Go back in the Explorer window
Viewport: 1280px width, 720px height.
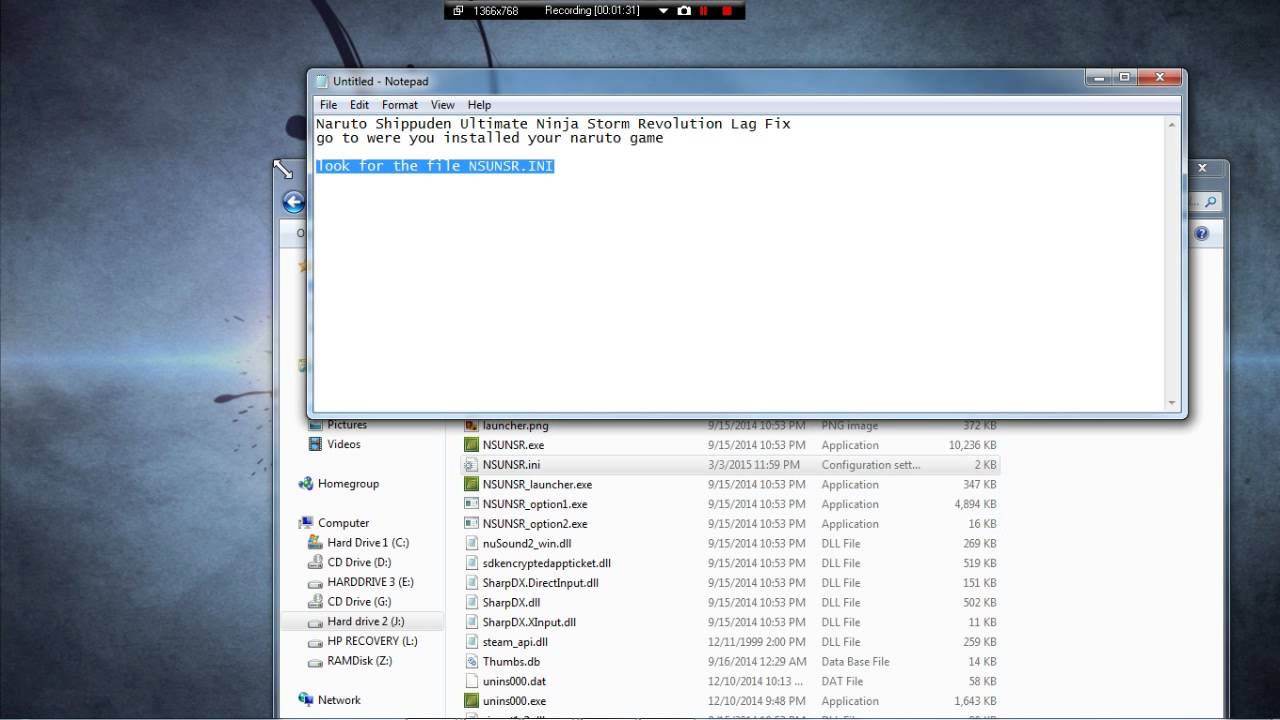pos(293,203)
